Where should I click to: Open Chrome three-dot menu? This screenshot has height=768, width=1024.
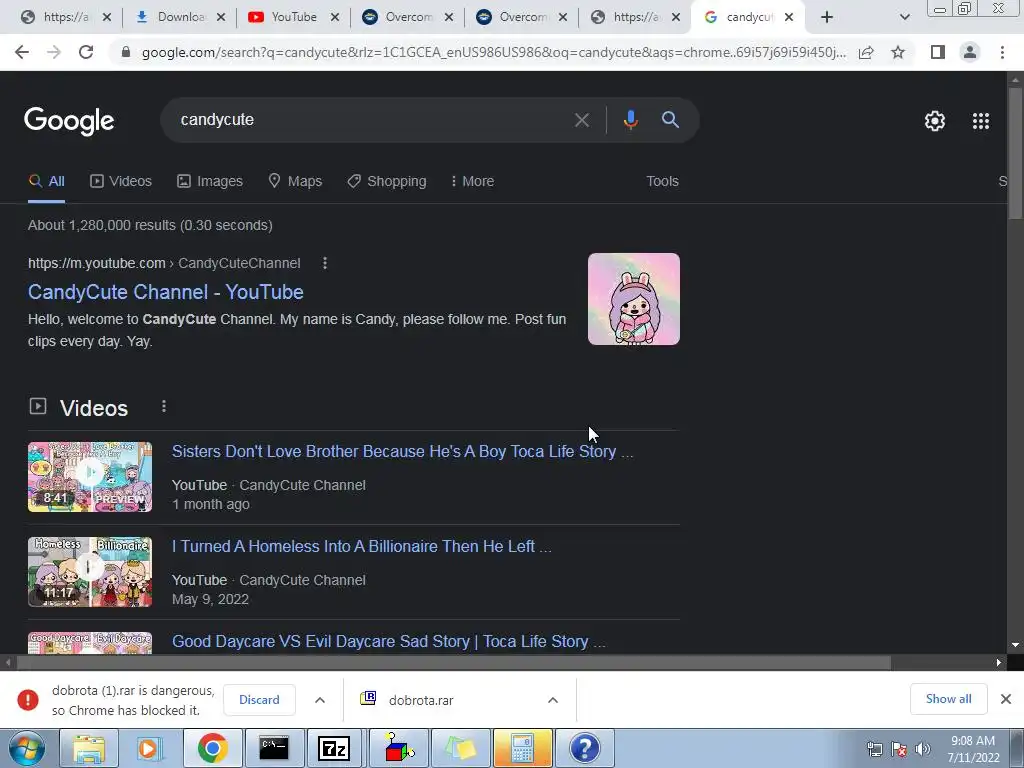1002,52
